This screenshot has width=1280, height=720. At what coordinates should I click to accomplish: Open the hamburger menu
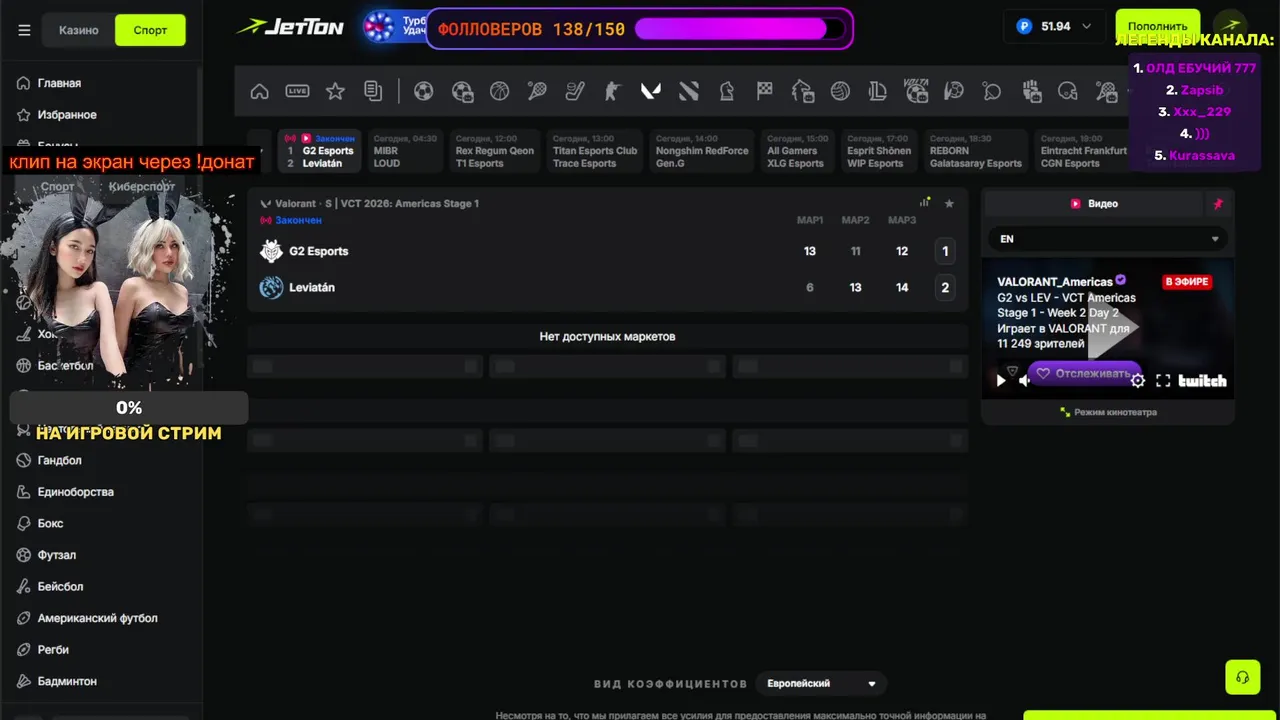pos(24,30)
